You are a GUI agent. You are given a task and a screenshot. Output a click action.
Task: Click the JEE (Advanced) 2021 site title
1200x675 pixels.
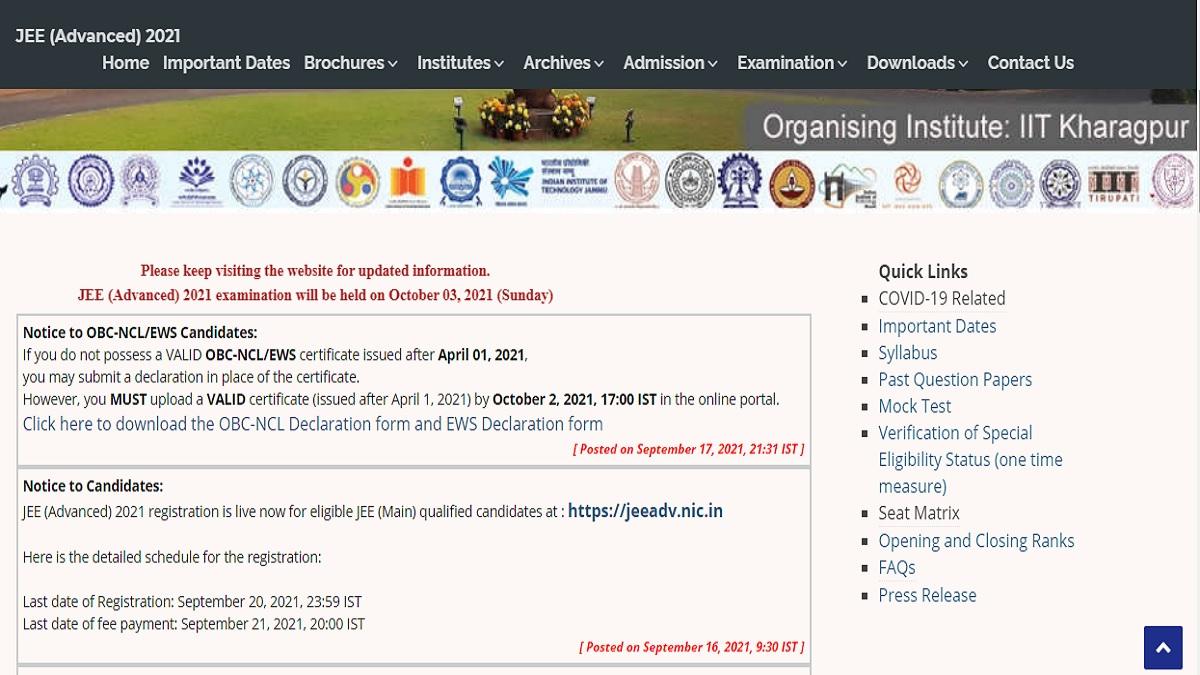click(x=98, y=36)
